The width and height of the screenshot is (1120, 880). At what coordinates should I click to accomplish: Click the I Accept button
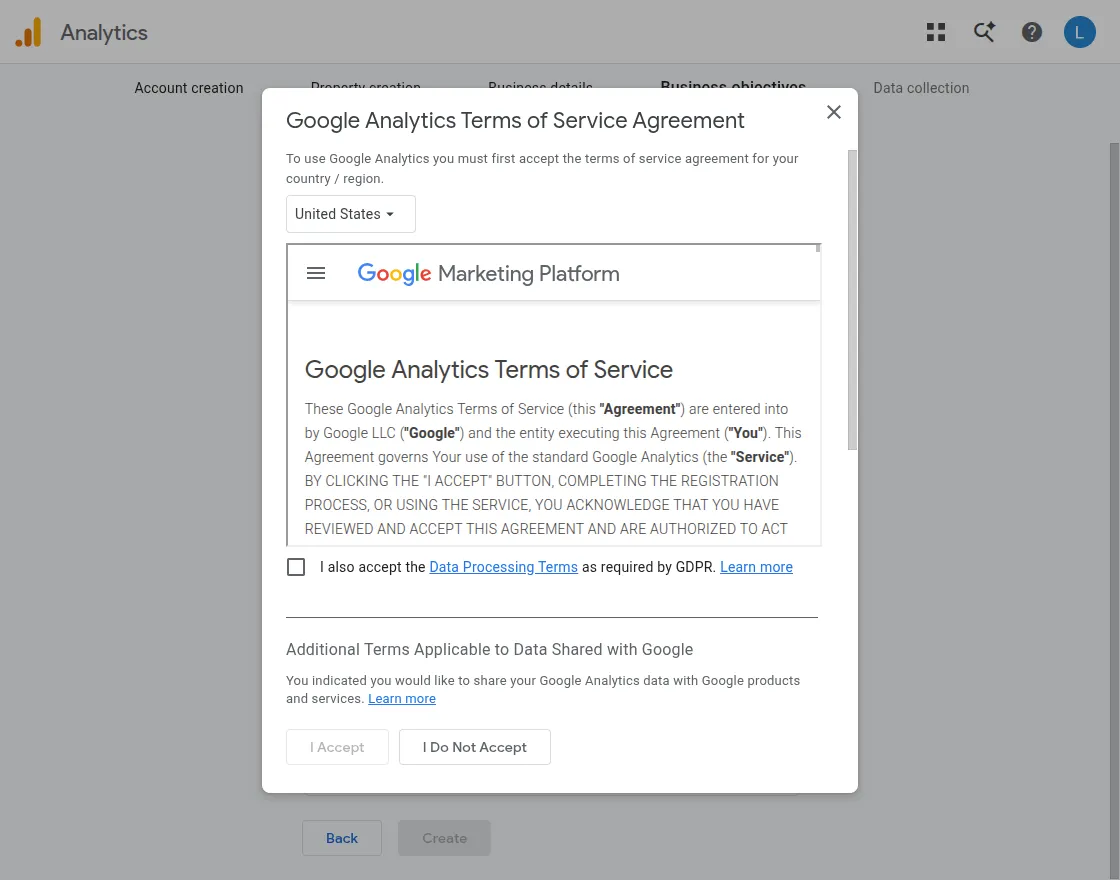point(337,747)
